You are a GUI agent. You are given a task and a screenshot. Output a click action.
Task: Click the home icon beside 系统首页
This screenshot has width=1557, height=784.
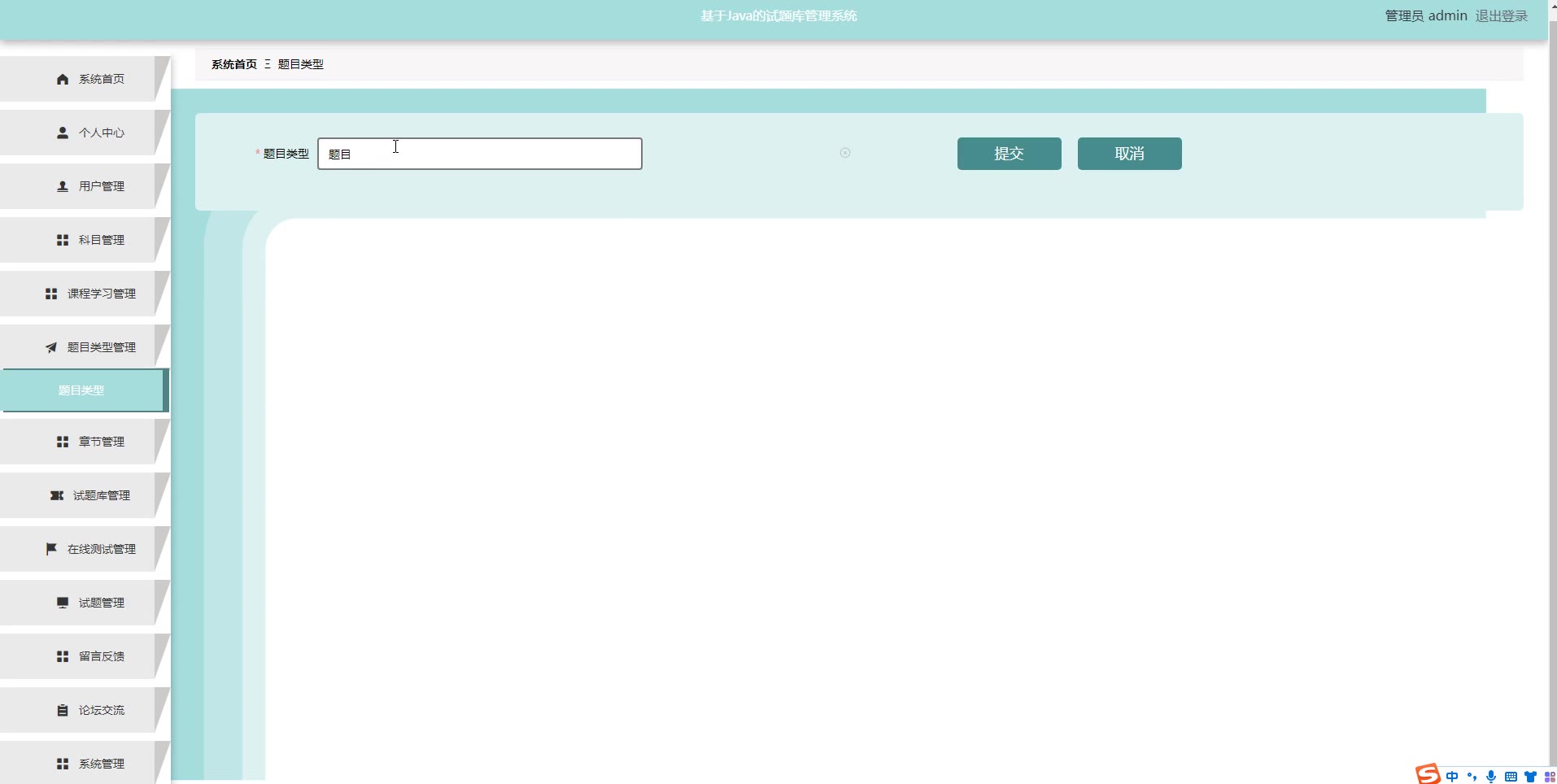point(63,79)
